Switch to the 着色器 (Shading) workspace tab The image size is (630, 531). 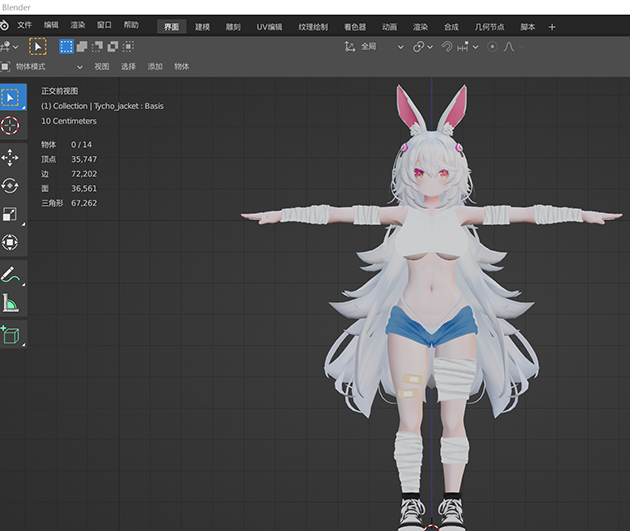355,27
